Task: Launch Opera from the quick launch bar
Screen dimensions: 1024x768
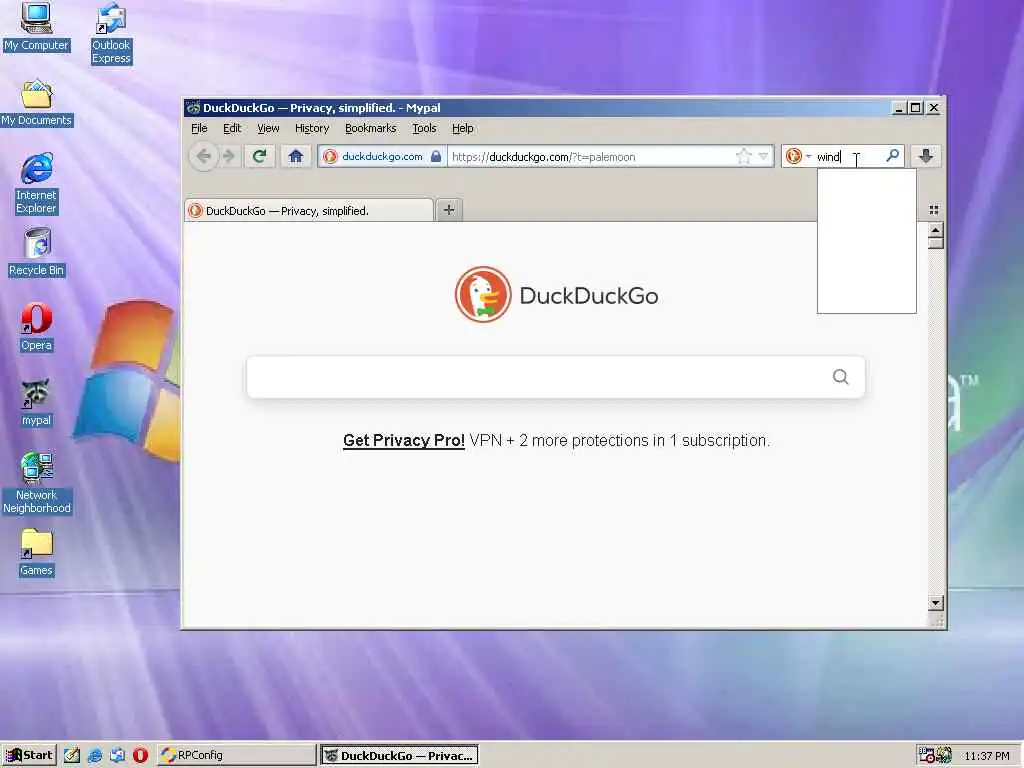Action: click(x=140, y=756)
